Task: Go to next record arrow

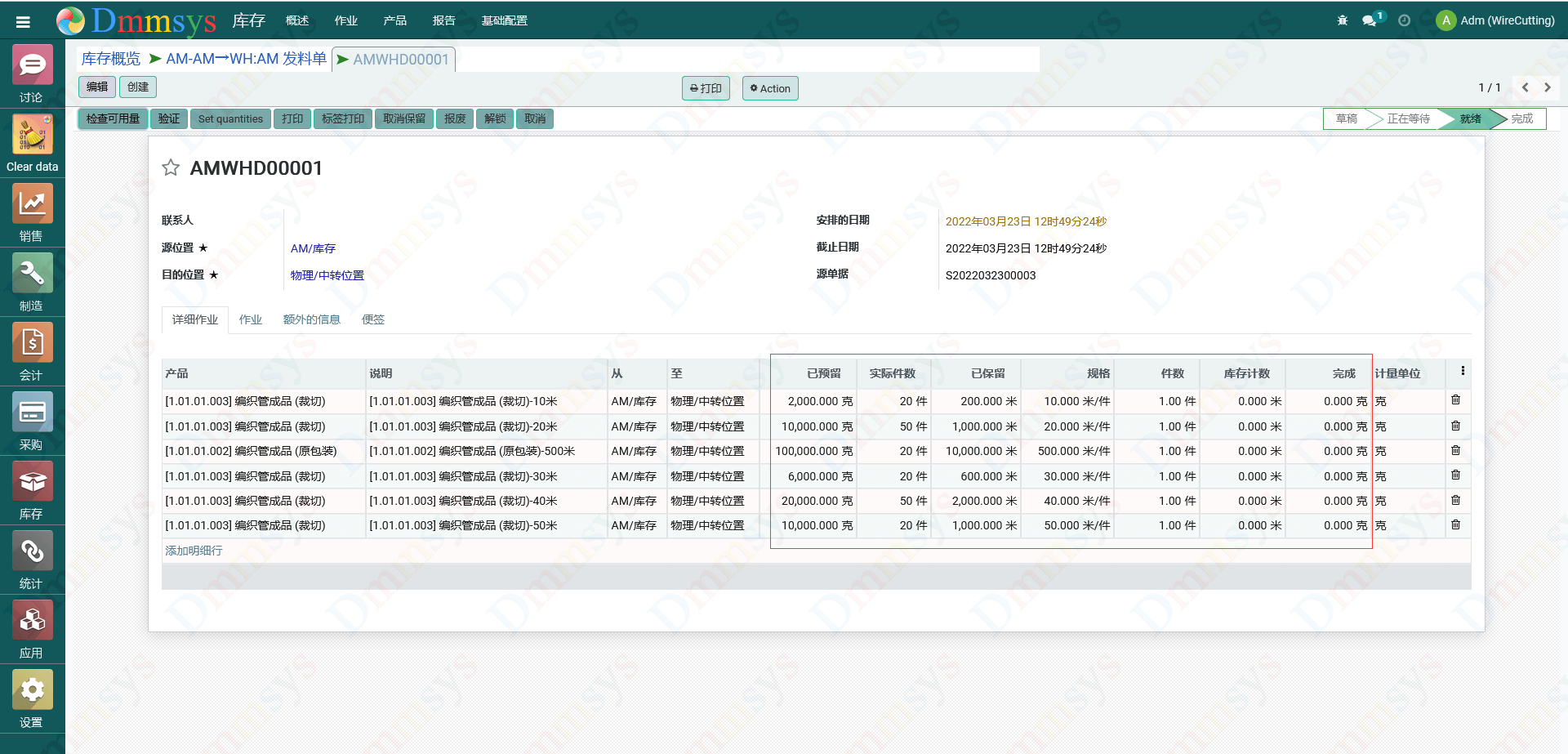Action: click(1547, 87)
